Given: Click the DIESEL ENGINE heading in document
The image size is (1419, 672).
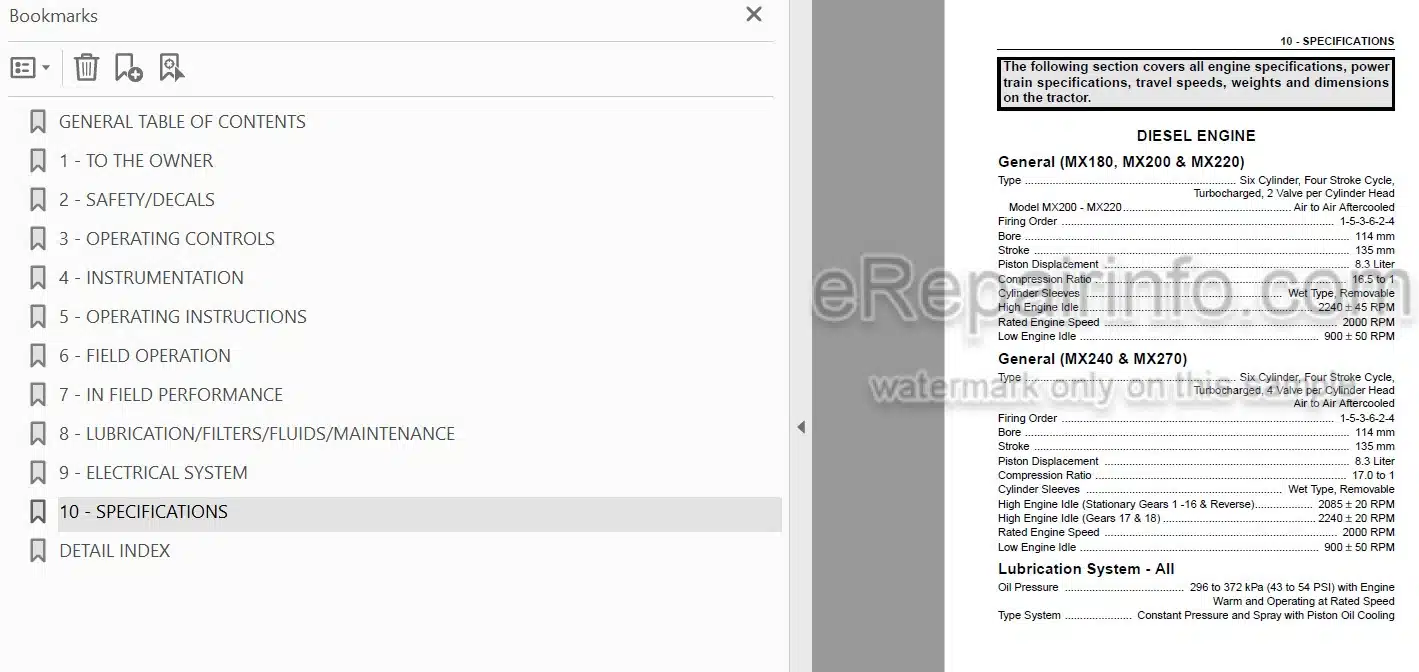Looking at the screenshot, I should (1196, 136).
